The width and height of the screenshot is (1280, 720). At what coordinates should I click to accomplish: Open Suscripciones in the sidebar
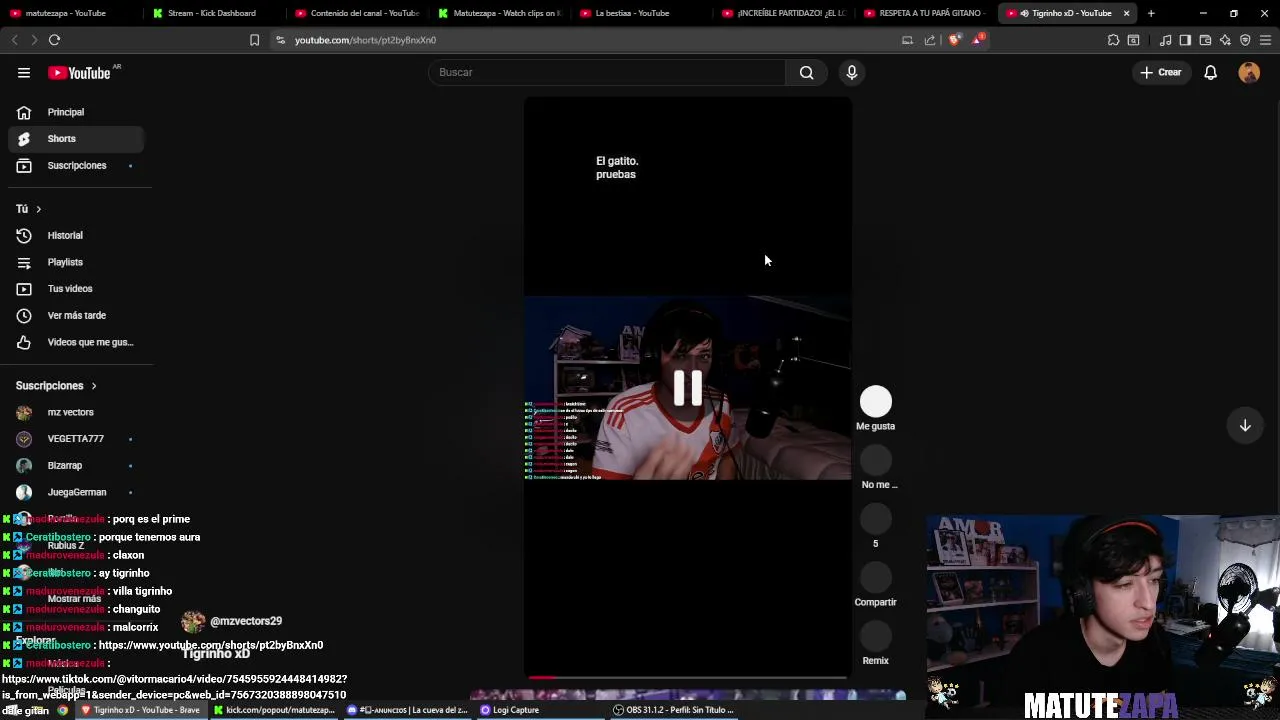tap(76, 165)
